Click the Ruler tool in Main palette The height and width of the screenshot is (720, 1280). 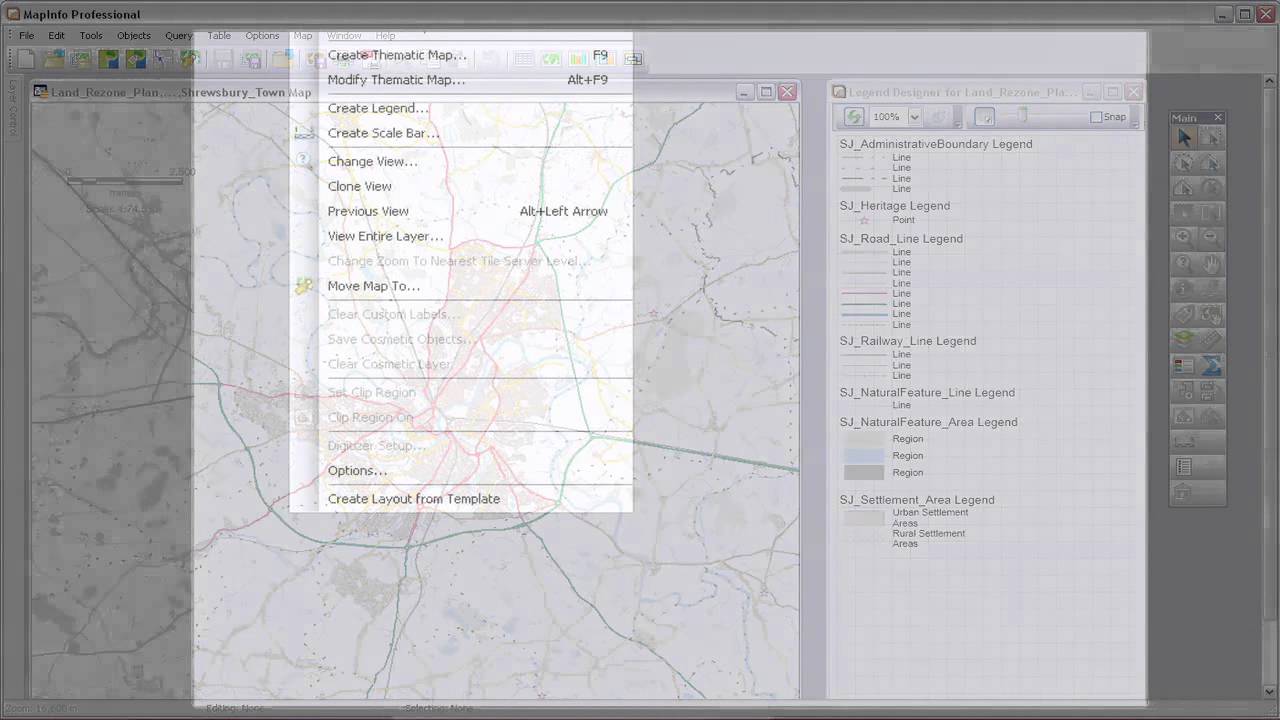pos(1211,340)
